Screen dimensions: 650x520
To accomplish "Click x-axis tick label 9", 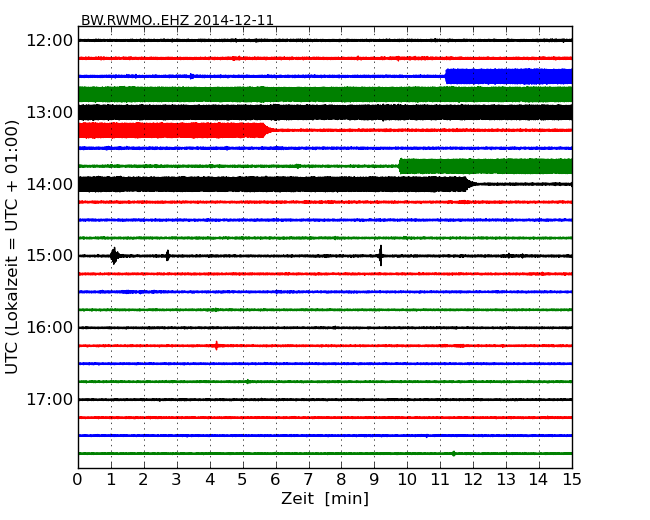I will (x=374, y=480).
